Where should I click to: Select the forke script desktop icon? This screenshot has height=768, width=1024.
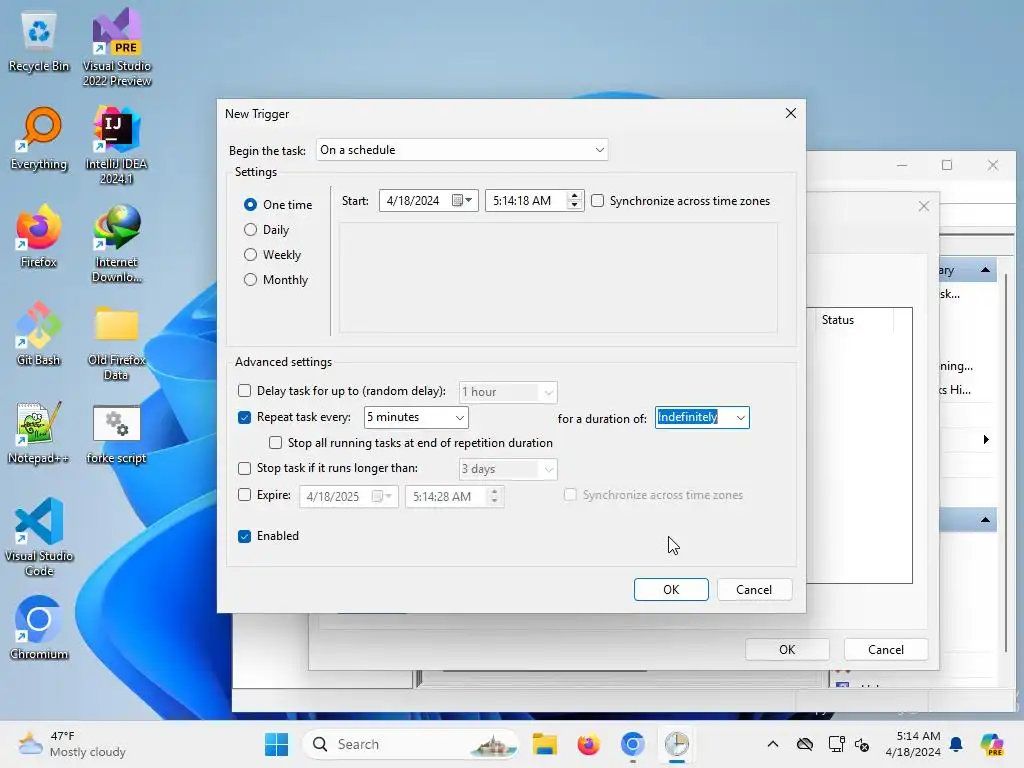[x=117, y=432]
